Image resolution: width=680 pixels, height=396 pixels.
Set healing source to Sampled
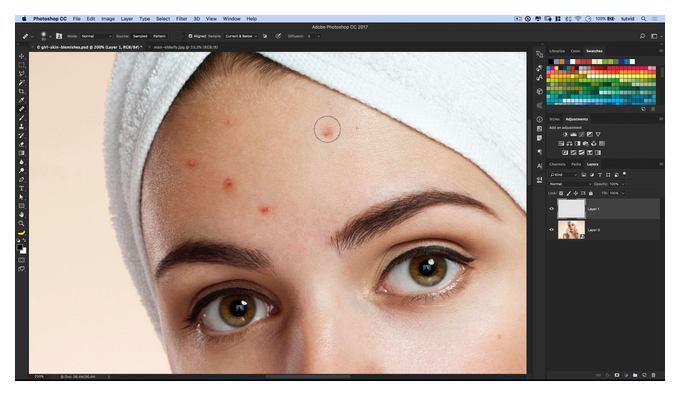[140, 36]
